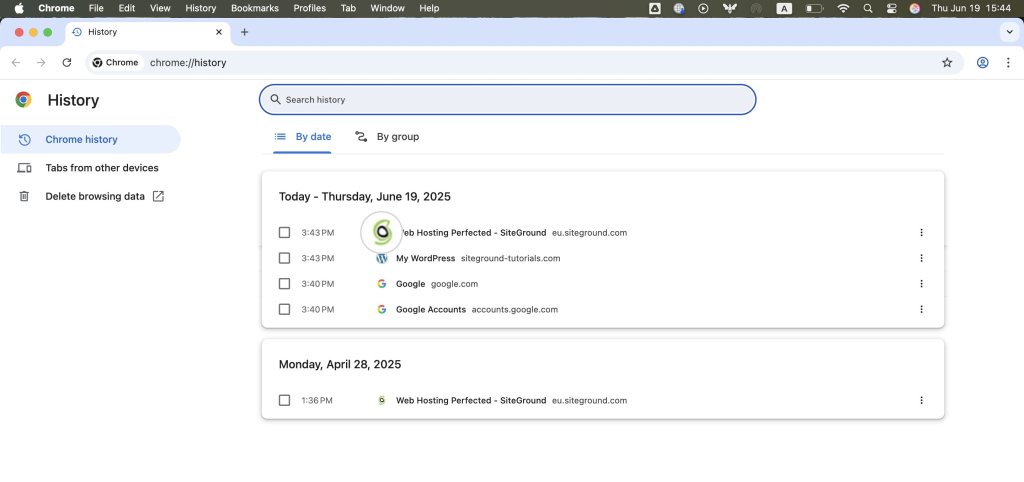Select checkbox for 3:43 PM SiteGround entry
Image resolution: width=1024 pixels, height=482 pixels.
tap(284, 233)
